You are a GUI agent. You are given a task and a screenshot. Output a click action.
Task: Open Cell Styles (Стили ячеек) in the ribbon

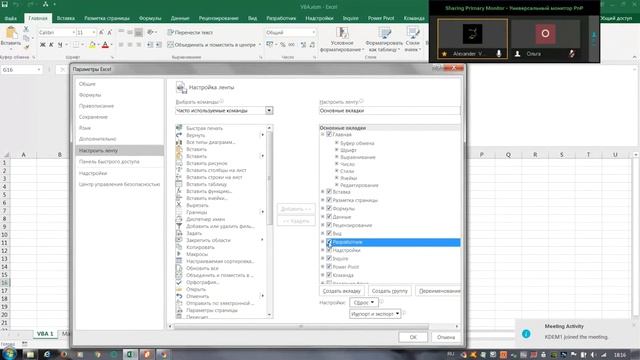[x=413, y=39]
